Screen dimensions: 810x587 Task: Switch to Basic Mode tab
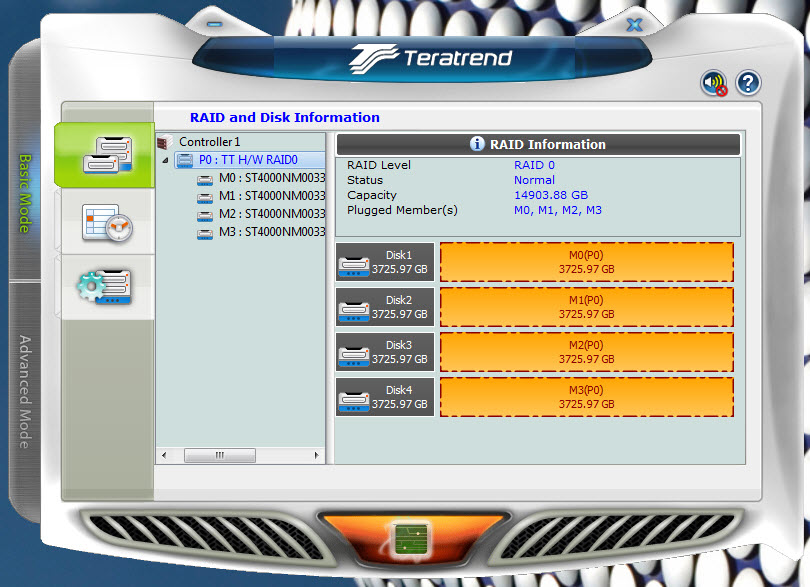point(25,193)
